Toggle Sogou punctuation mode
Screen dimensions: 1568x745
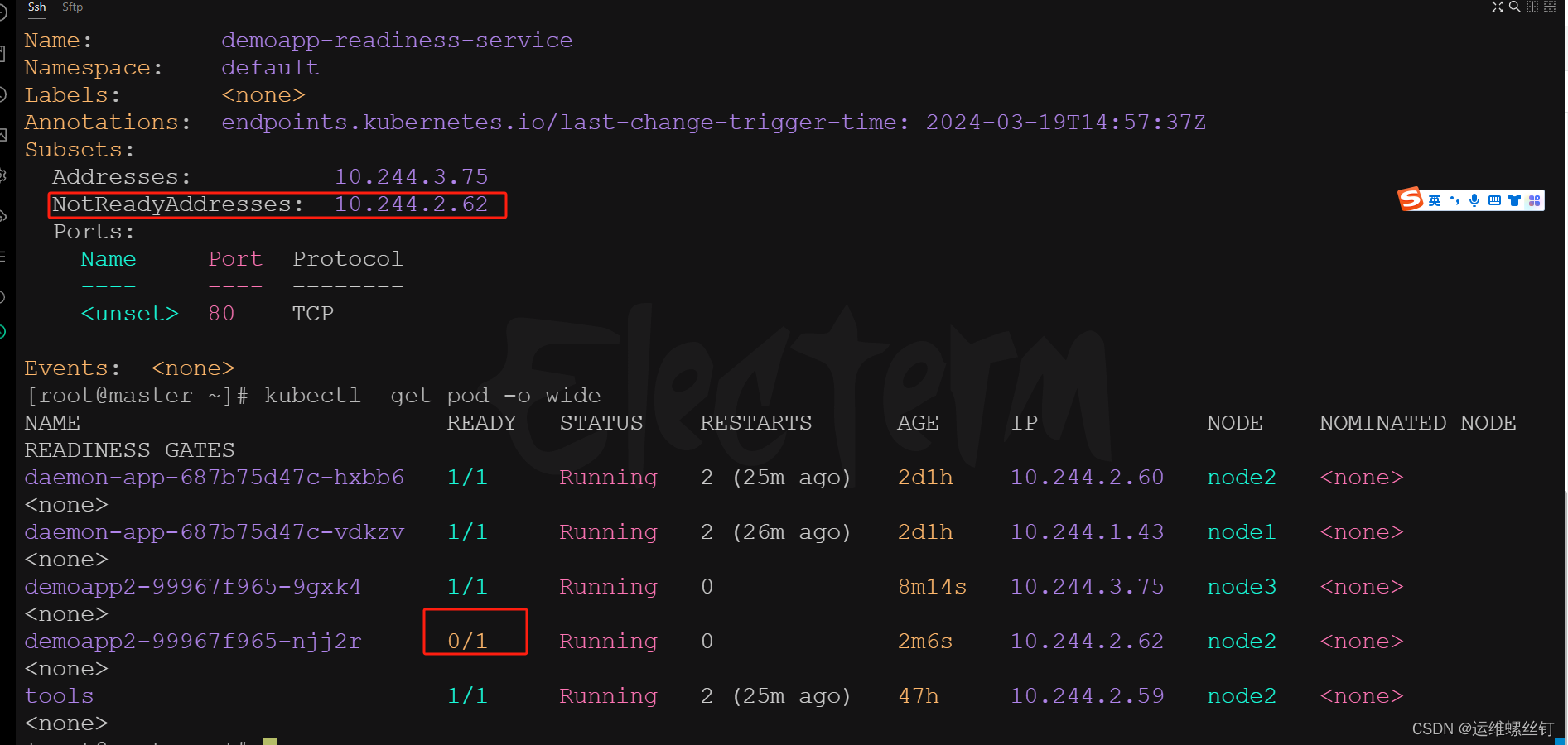click(x=1455, y=200)
